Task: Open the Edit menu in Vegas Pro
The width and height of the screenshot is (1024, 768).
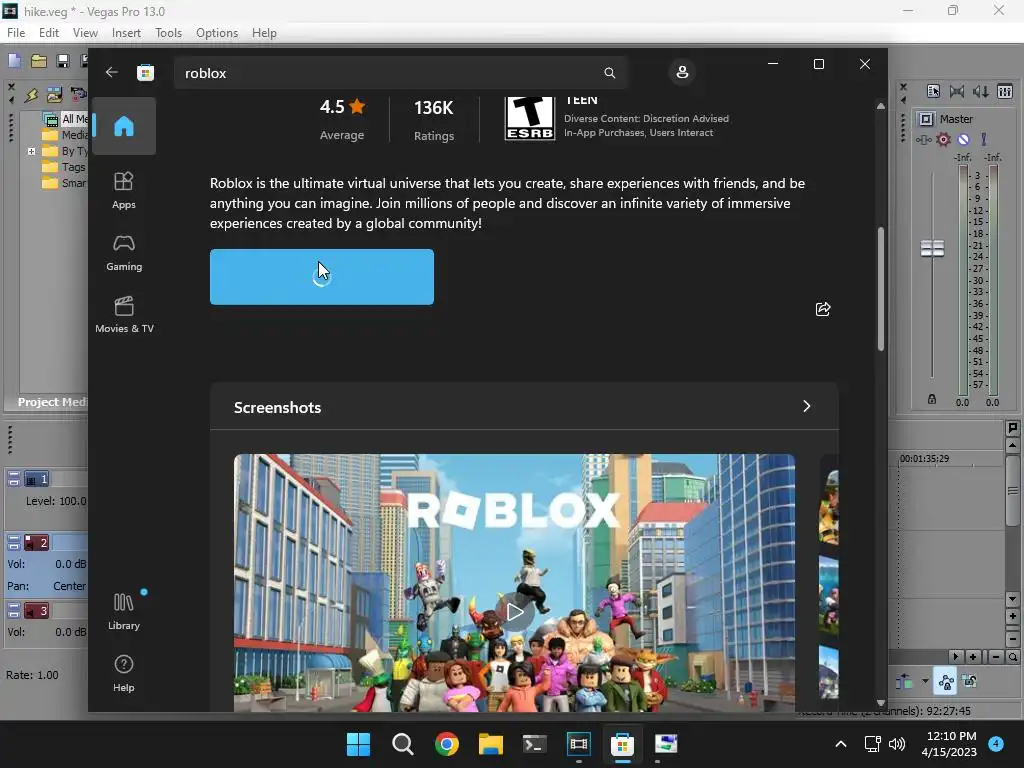Action: 48,33
